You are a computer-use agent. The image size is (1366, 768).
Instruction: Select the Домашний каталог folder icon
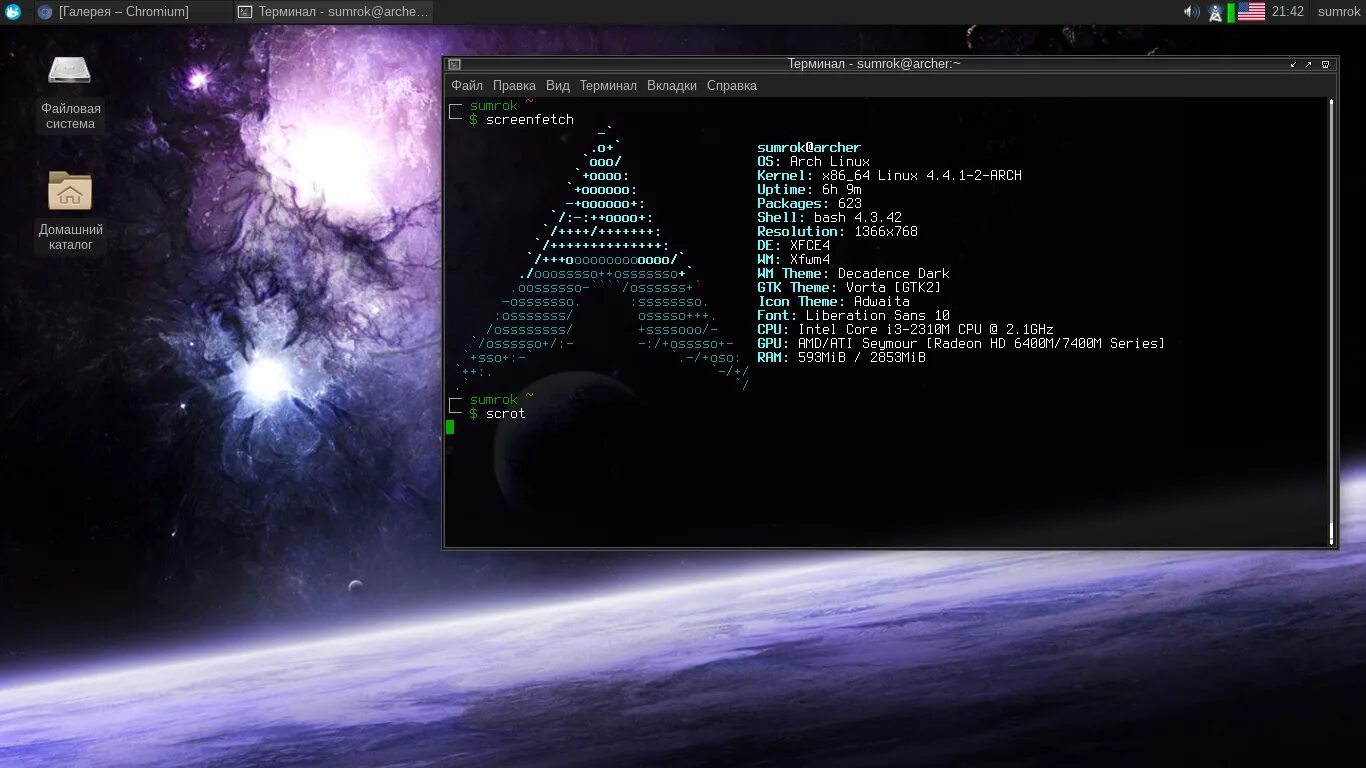[70, 191]
